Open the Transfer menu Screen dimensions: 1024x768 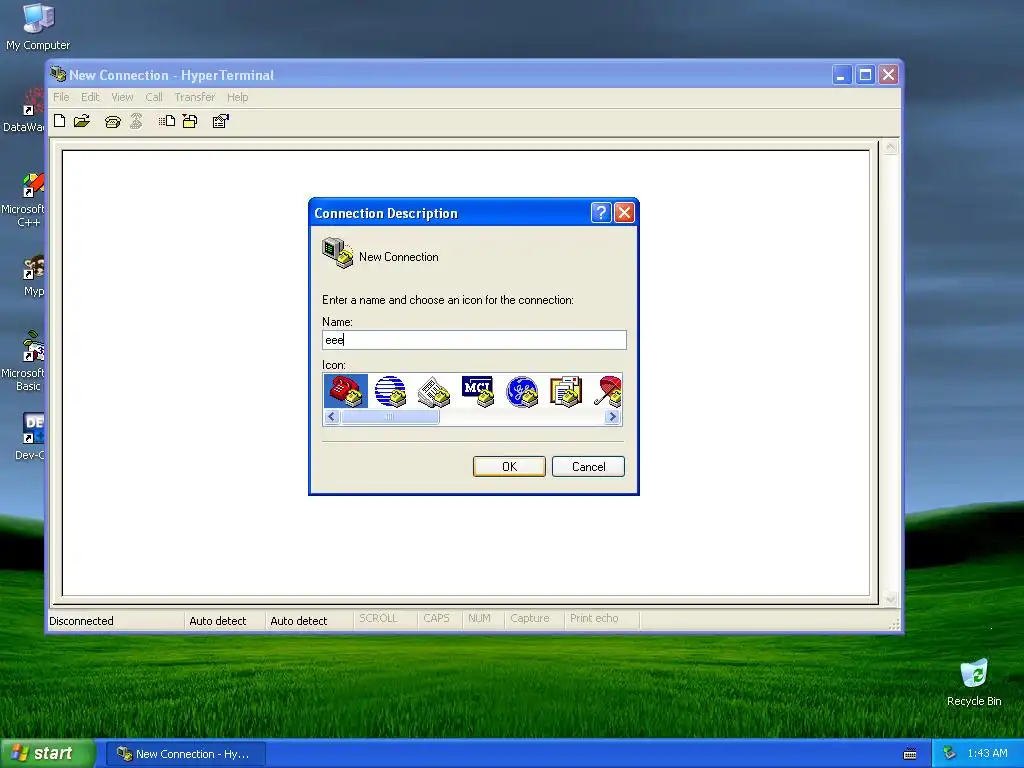[x=195, y=97]
